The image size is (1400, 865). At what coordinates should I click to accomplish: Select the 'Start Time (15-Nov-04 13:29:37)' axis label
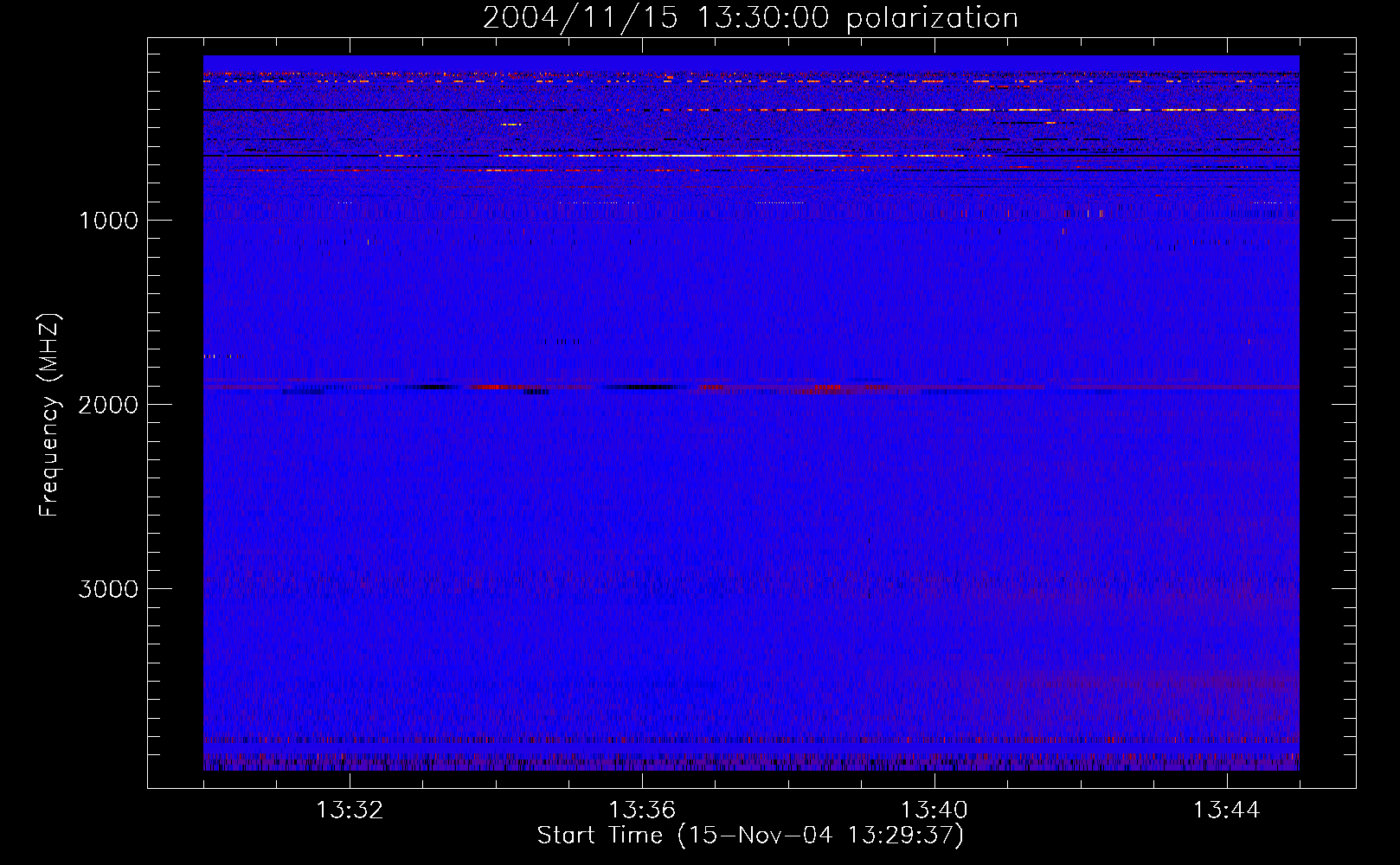750,836
